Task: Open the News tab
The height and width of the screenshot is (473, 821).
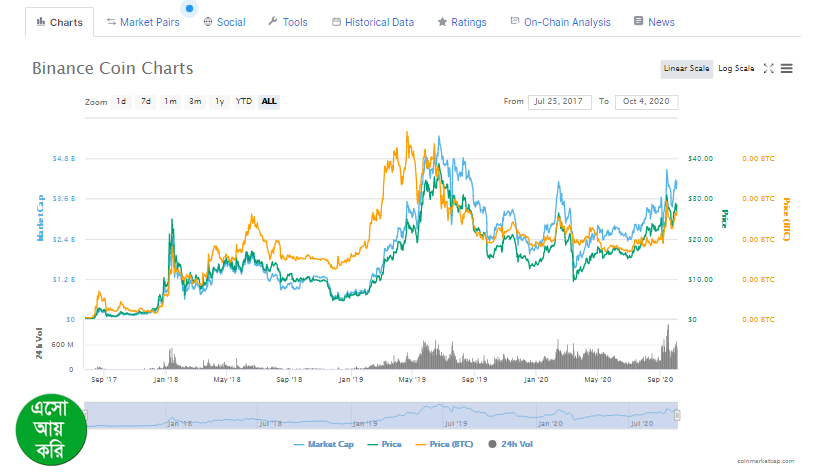Action: pyautogui.click(x=654, y=22)
